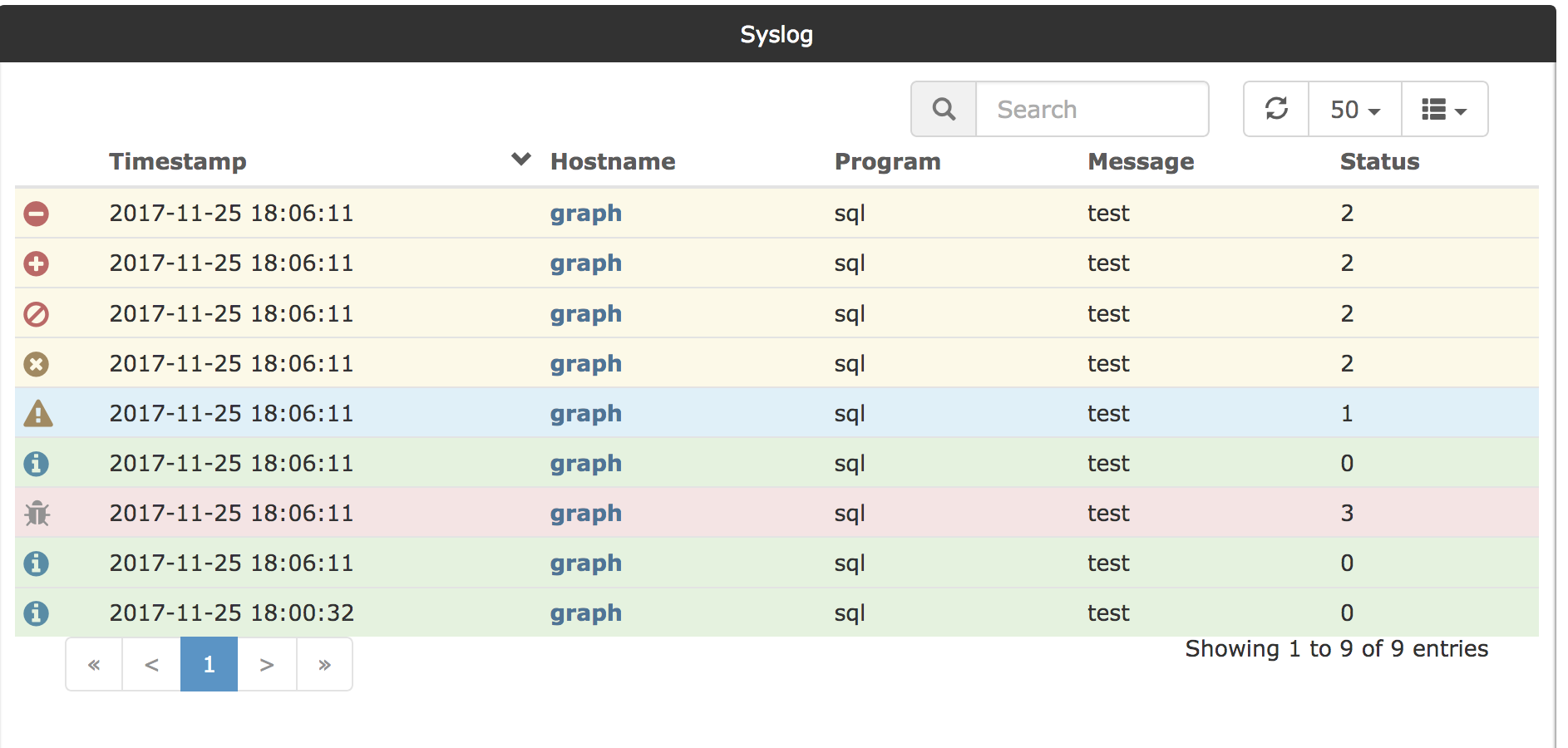This screenshot has height=748, width=1568.
Task: Open graph link in the bug-icon row
Action: [586, 514]
